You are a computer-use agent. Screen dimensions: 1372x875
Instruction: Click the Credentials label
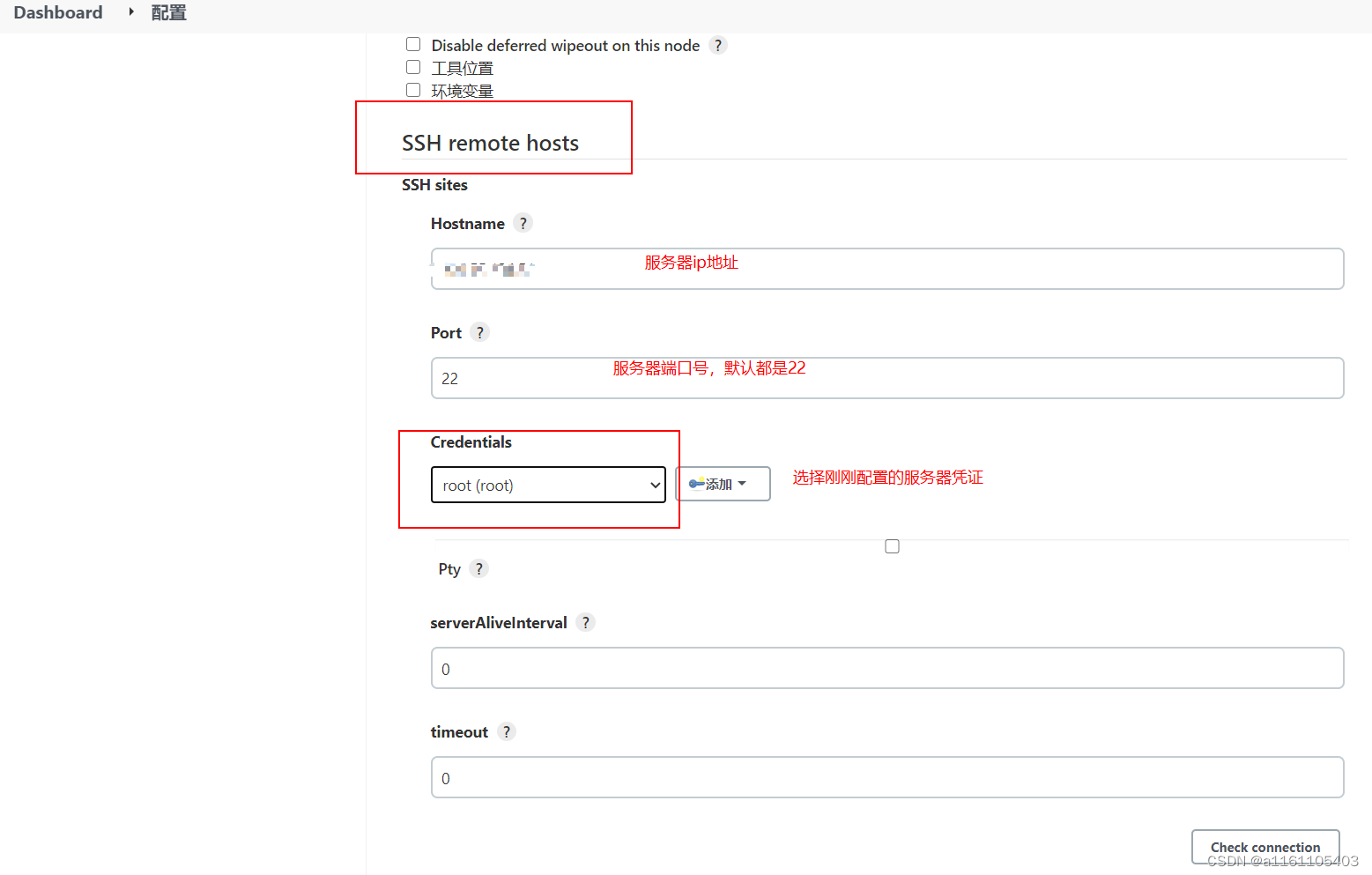click(x=471, y=442)
